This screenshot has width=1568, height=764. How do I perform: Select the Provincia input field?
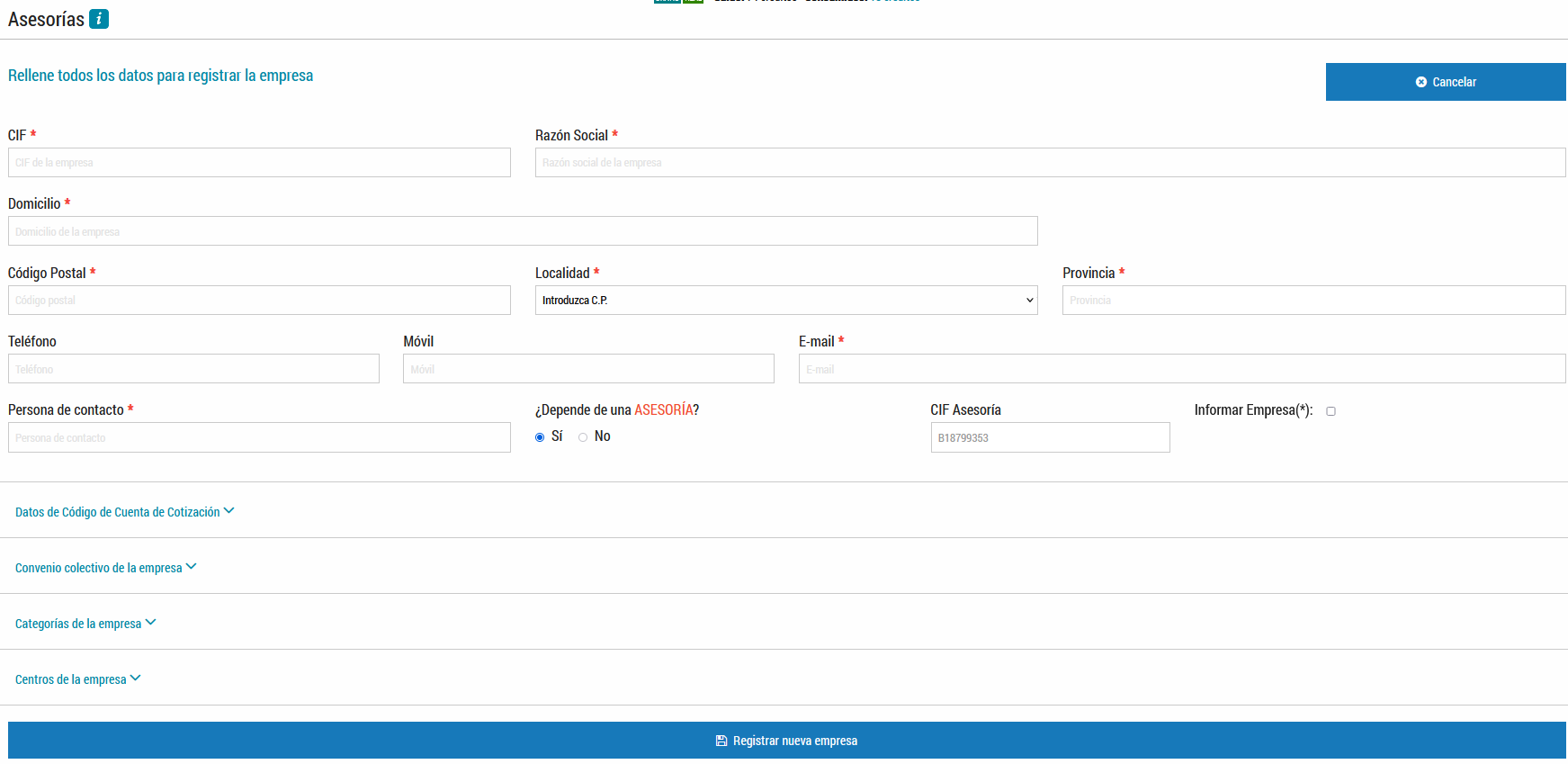(1313, 301)
